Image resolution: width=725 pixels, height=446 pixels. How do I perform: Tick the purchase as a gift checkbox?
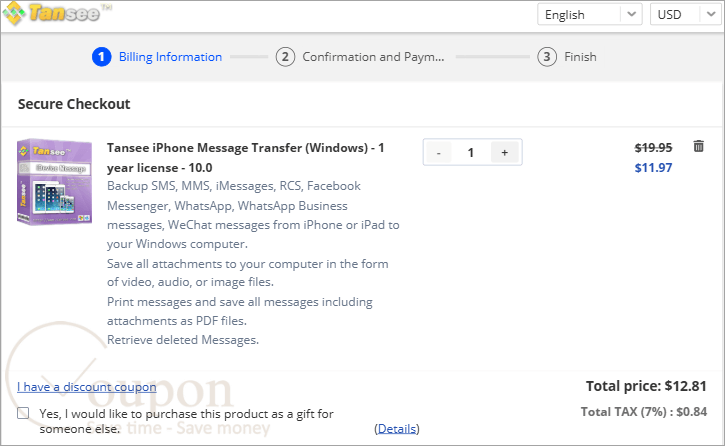point(23,413)
